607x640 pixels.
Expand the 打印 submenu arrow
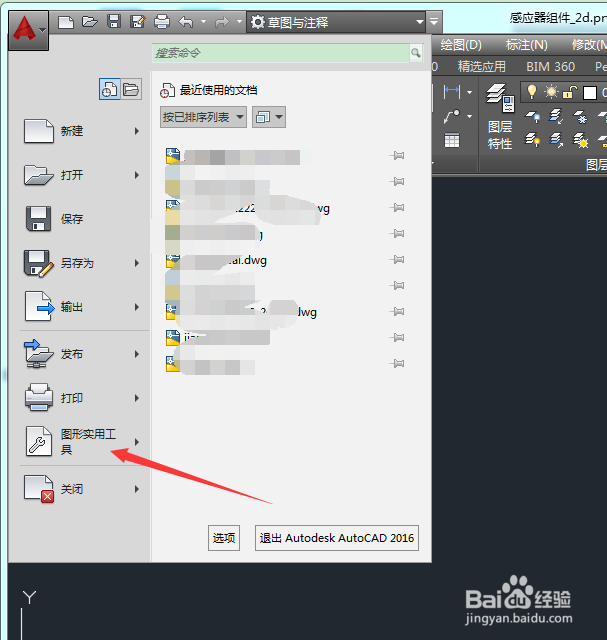tap(137, 398)
